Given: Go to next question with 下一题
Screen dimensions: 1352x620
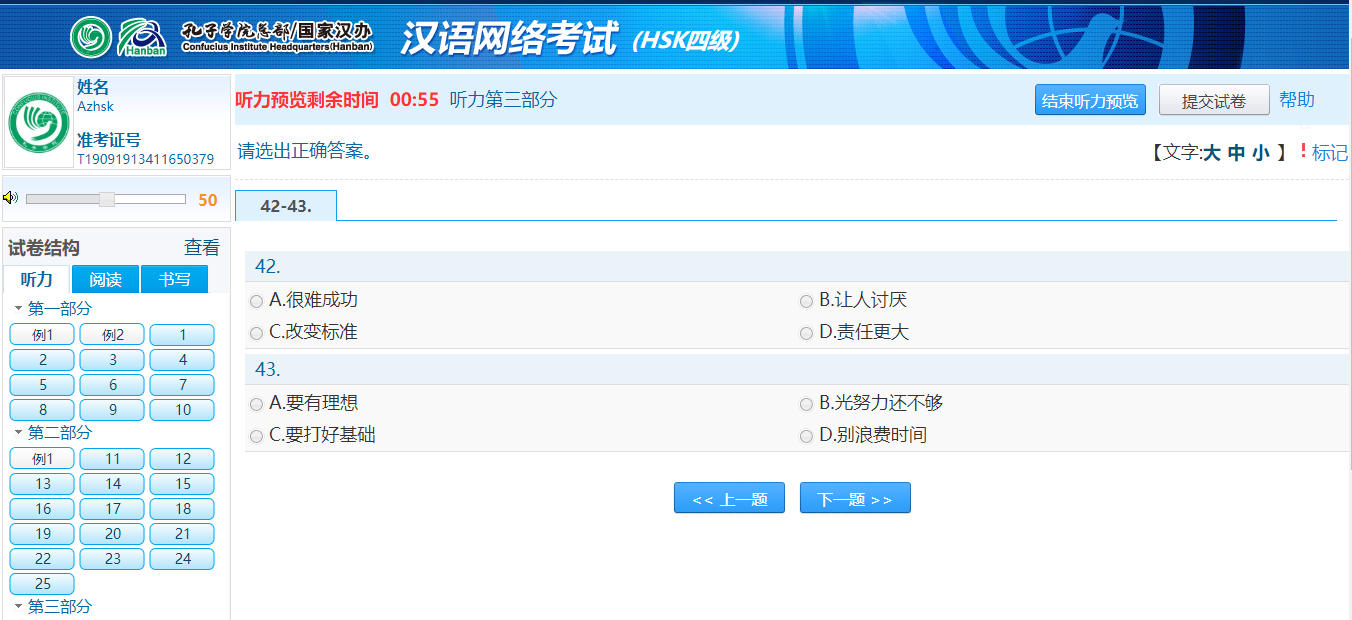Looking at the screenshot, I should pyautogui.click(x=855, y=498).
